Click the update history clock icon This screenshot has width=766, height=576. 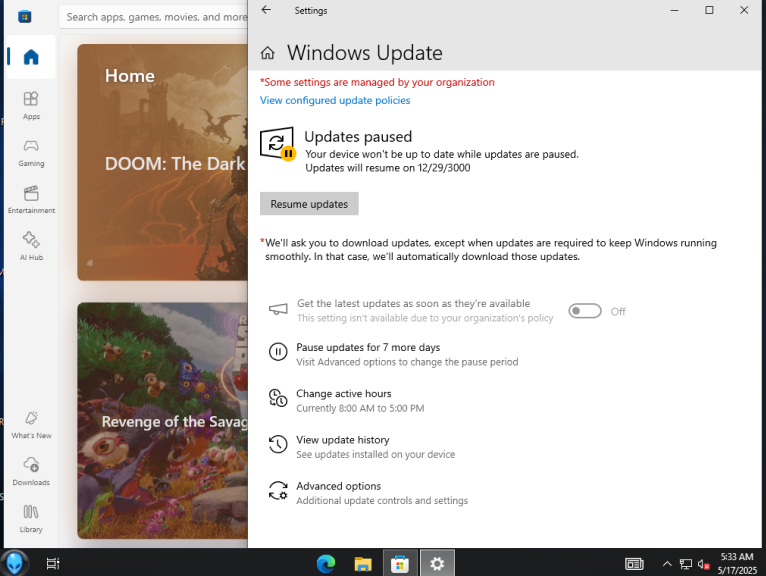pyautogui.click(x=278, y=444)
